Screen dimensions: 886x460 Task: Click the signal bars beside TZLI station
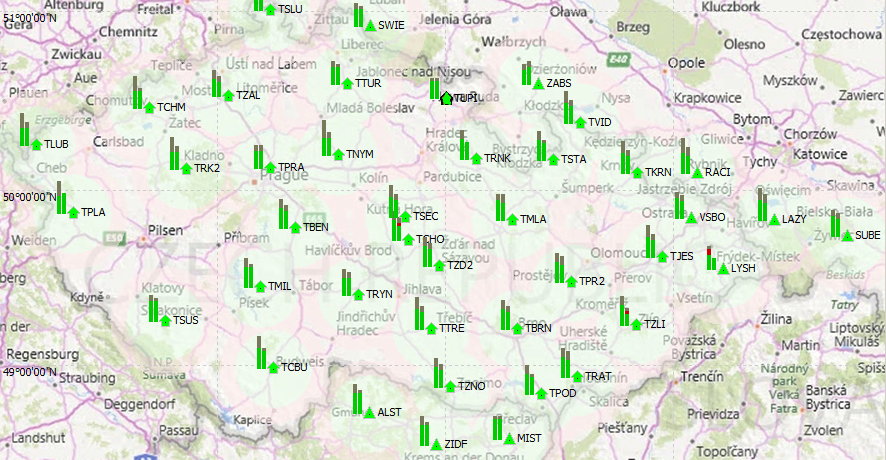(x=624, y=312)
